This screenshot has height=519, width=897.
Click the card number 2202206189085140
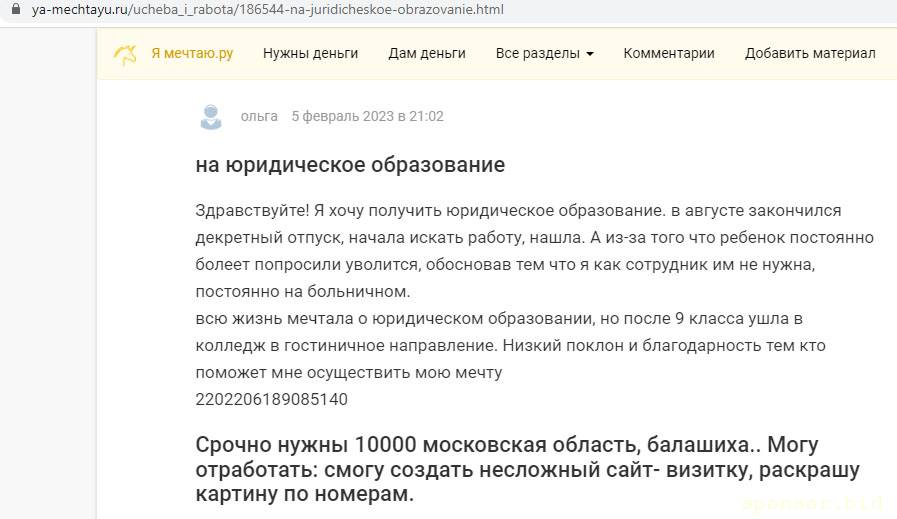click(x=272, y=399)
